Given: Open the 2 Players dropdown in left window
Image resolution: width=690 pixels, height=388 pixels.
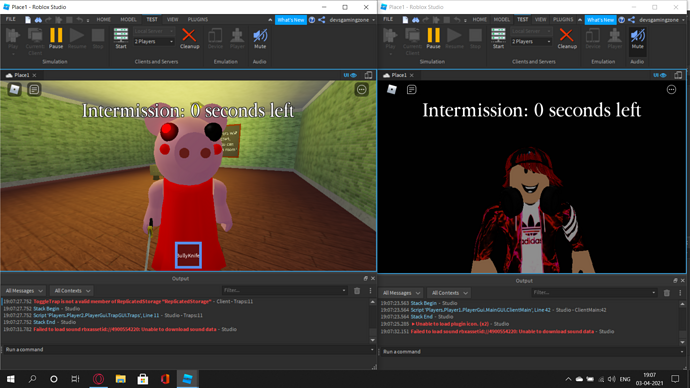Looking at the screenshot, I should pyautogui.click(x=154, y=41).
